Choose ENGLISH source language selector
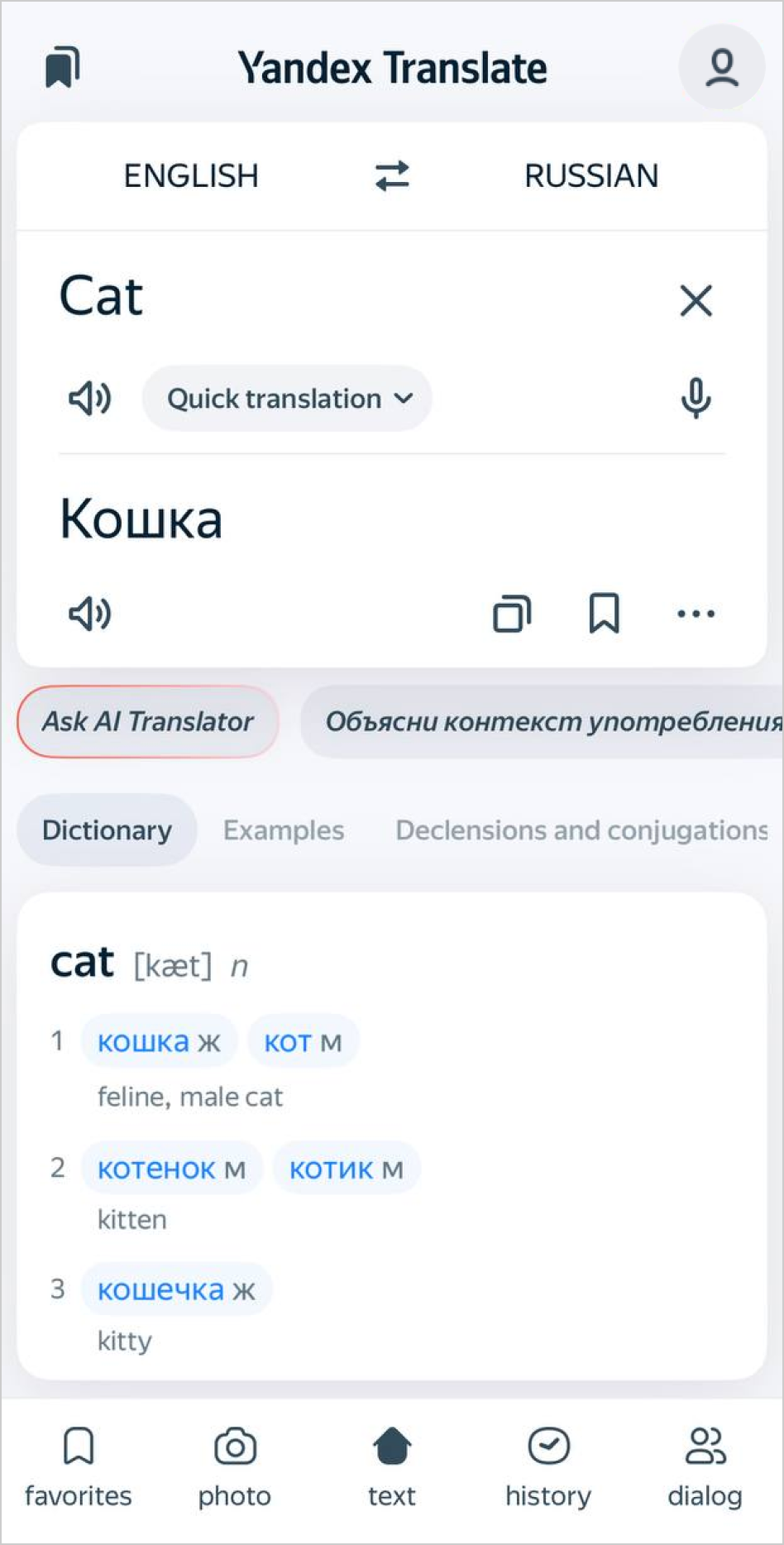This screenshot has height=1545, width=784. 191,176
